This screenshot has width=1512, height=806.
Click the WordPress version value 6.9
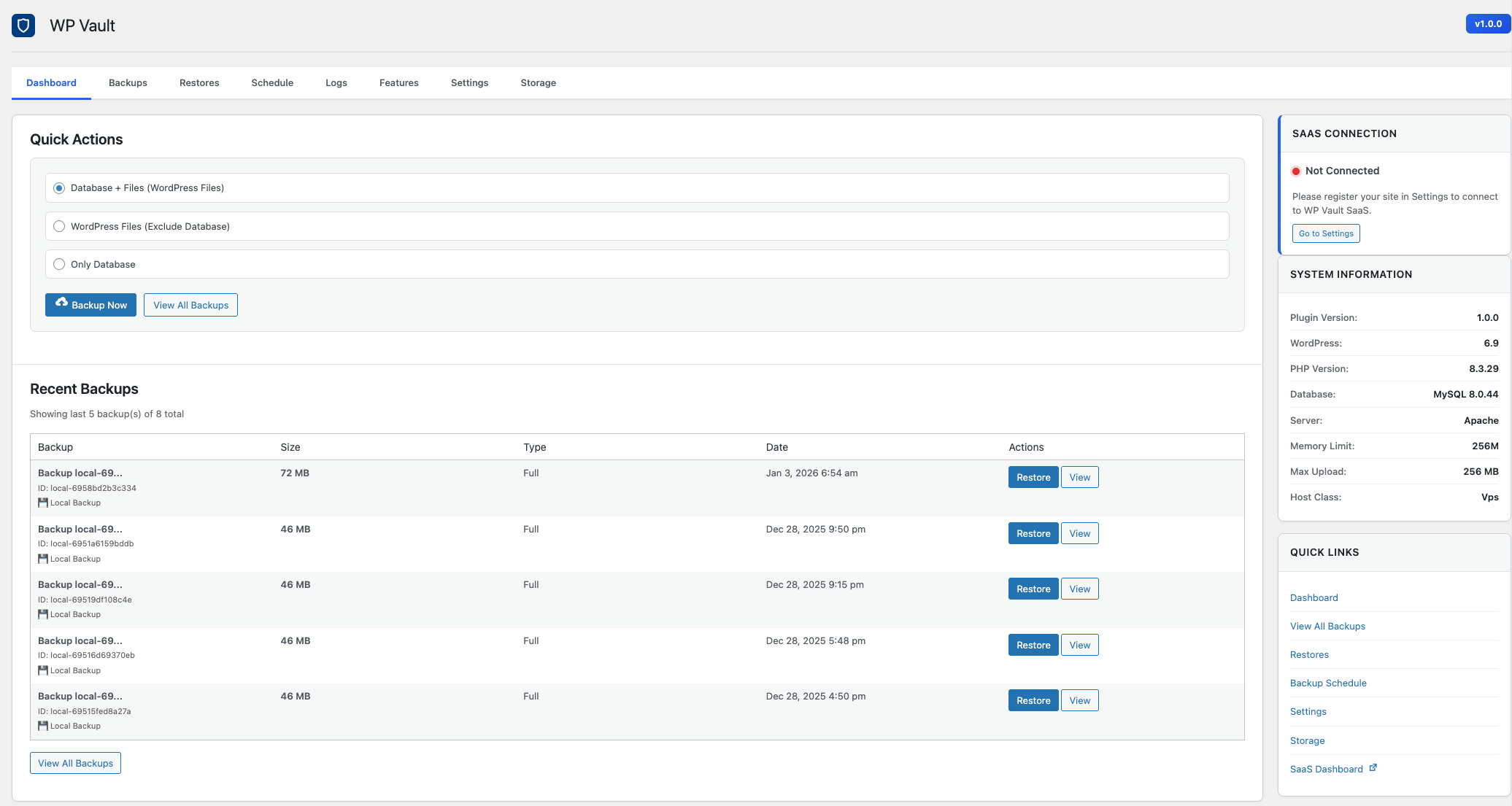[x=1491, y=343]
